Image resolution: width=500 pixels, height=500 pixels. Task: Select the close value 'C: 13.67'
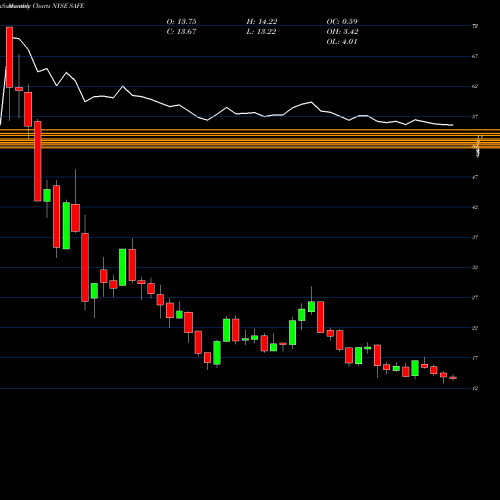(x=181, y=32)
